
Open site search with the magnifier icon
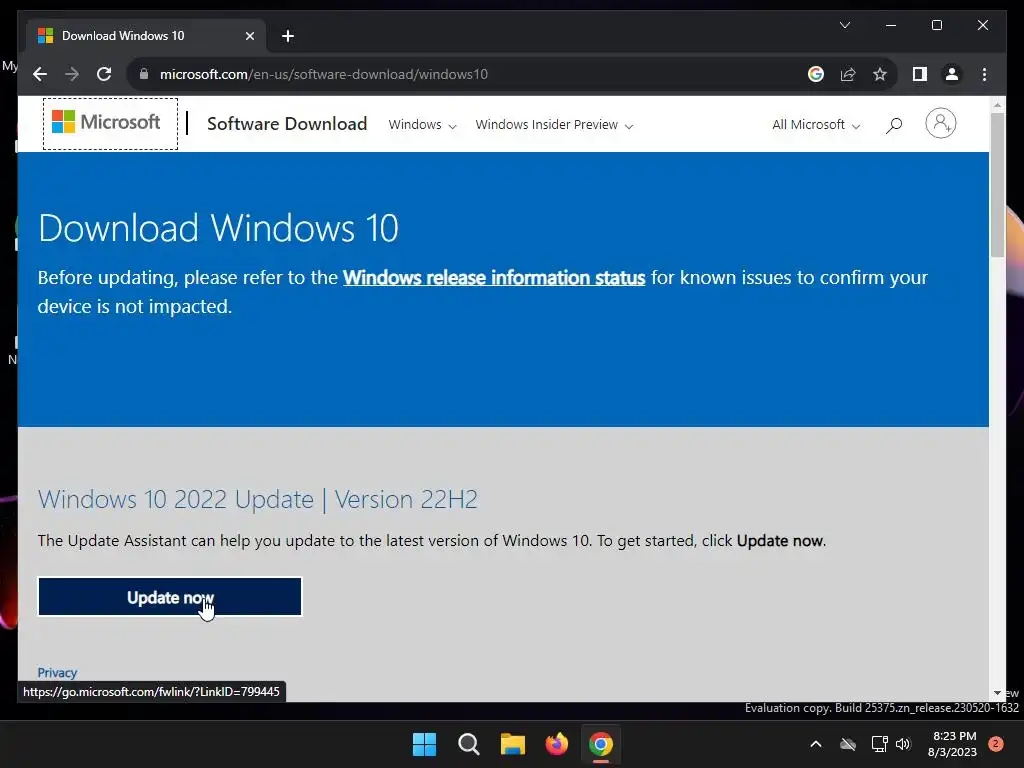click(893, 125)
